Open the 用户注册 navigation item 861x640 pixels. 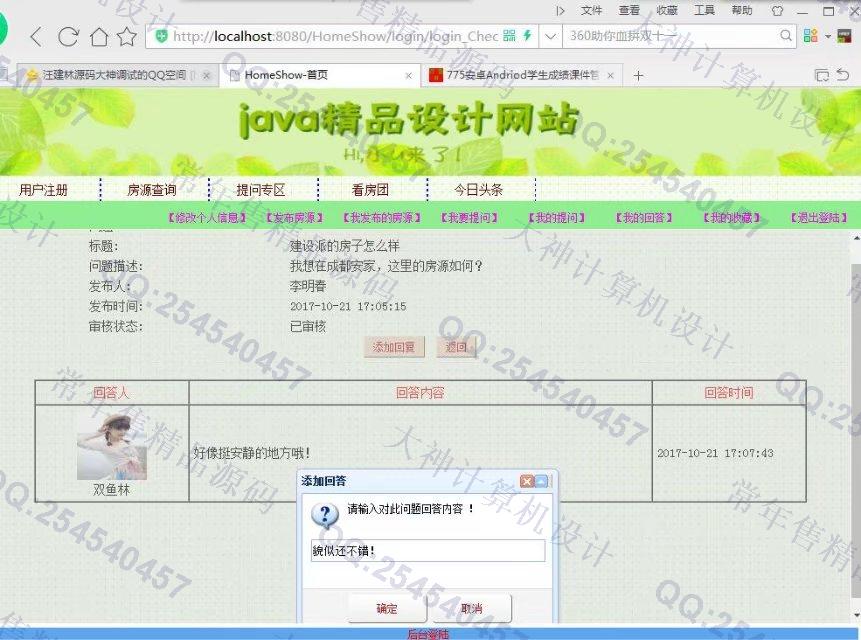(43, 190)
